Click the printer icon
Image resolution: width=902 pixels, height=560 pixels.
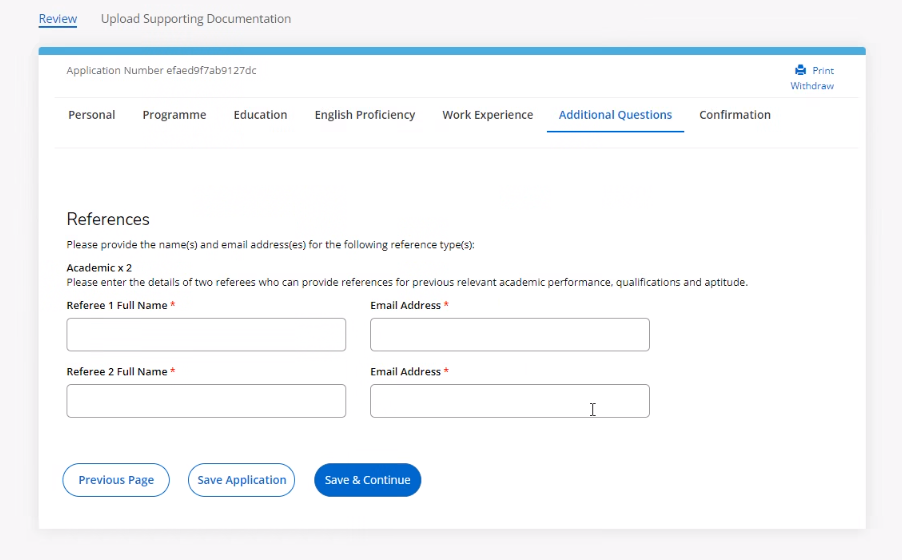800,70
